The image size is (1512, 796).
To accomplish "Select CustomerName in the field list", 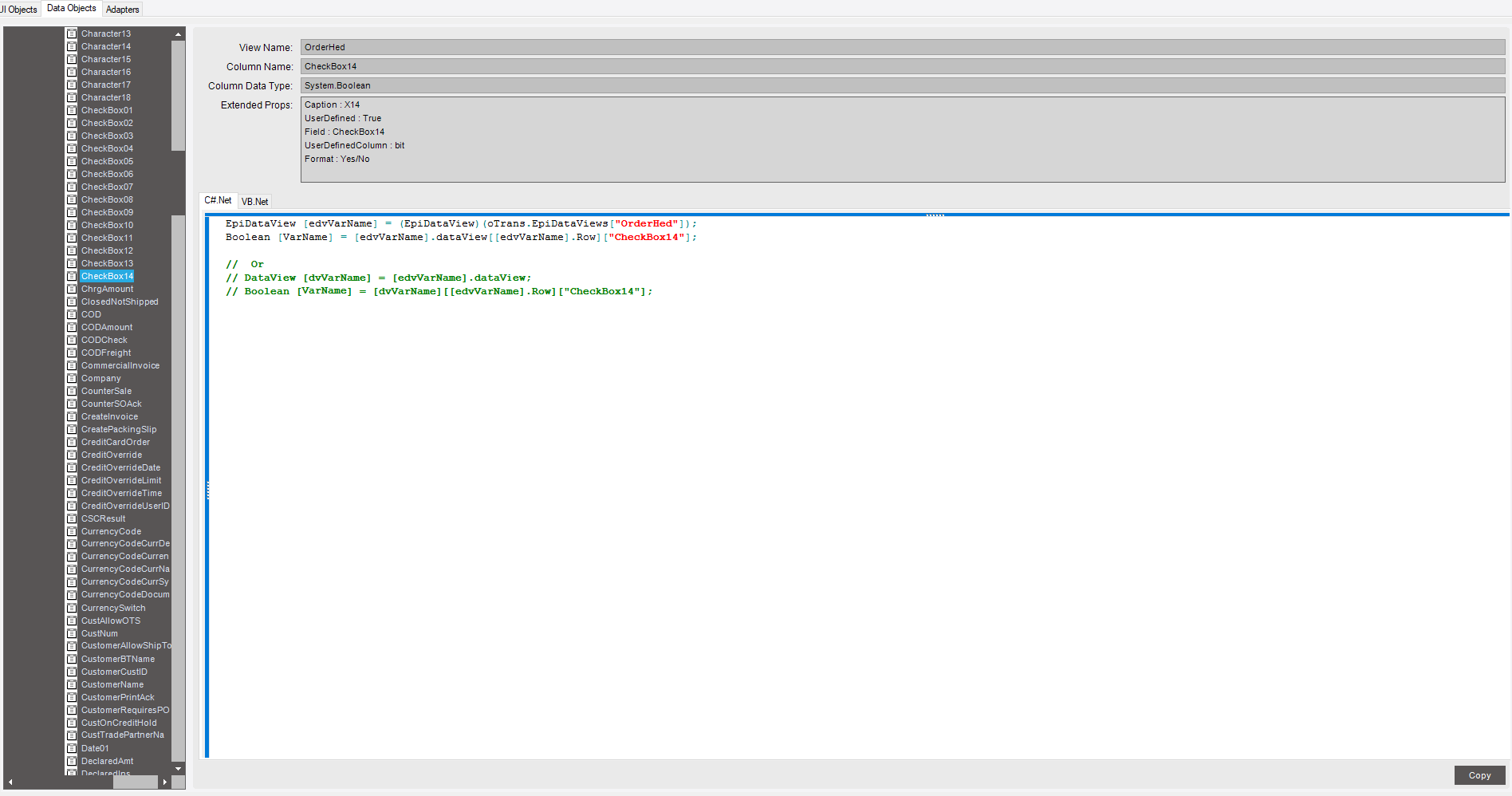I will tap(112, 684).
